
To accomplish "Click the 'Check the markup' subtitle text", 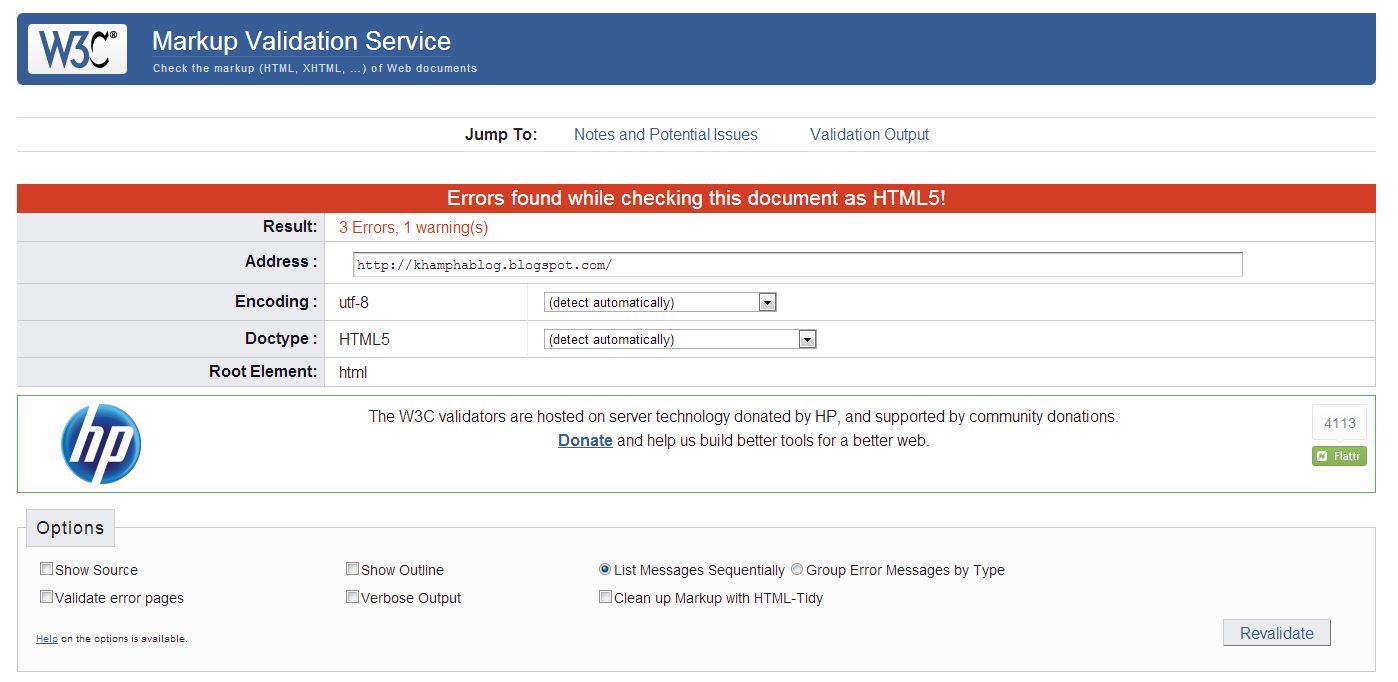I will pyautogui.click(x=315, y=68).
